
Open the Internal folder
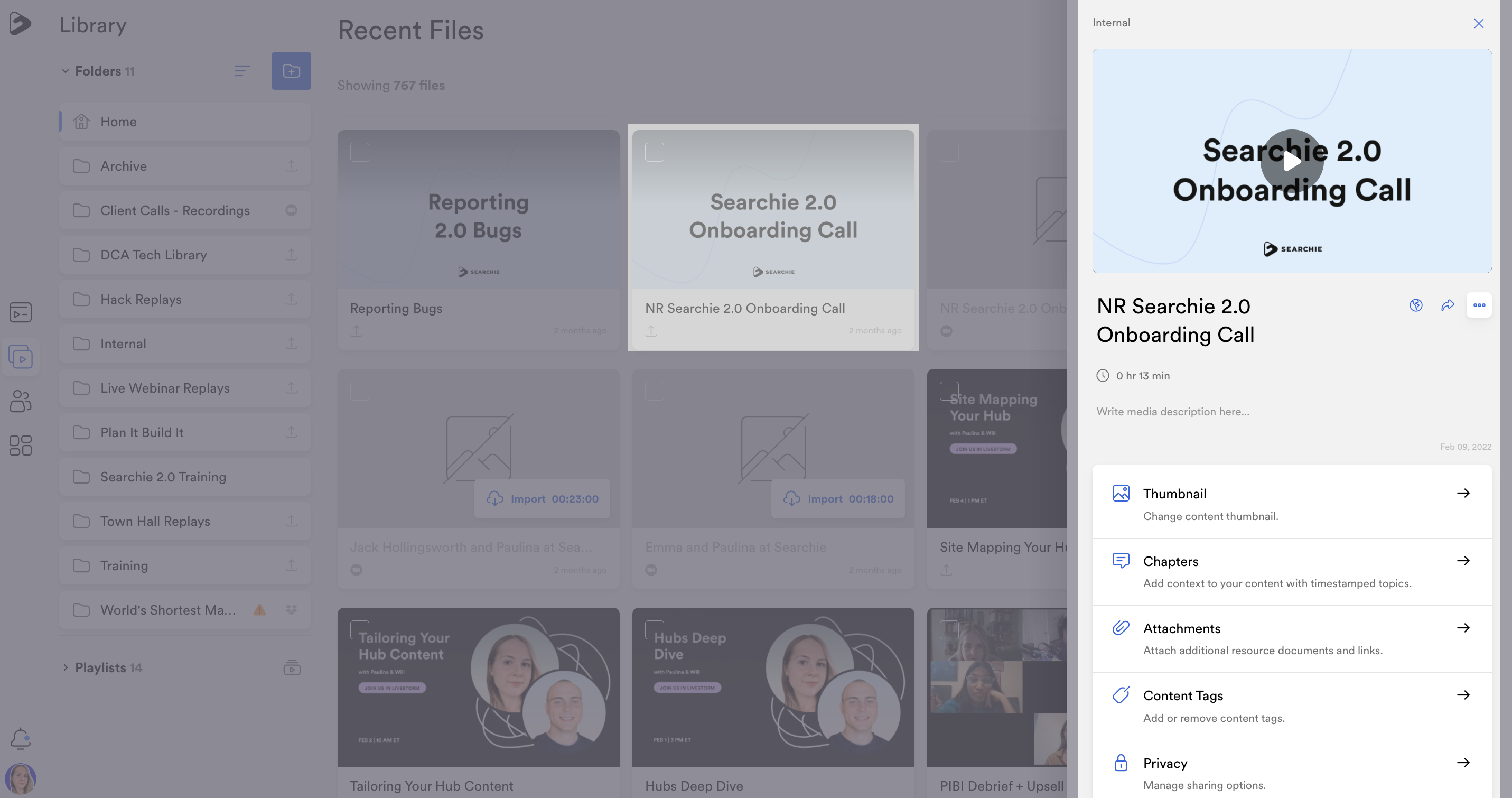(x=185, y=344)
